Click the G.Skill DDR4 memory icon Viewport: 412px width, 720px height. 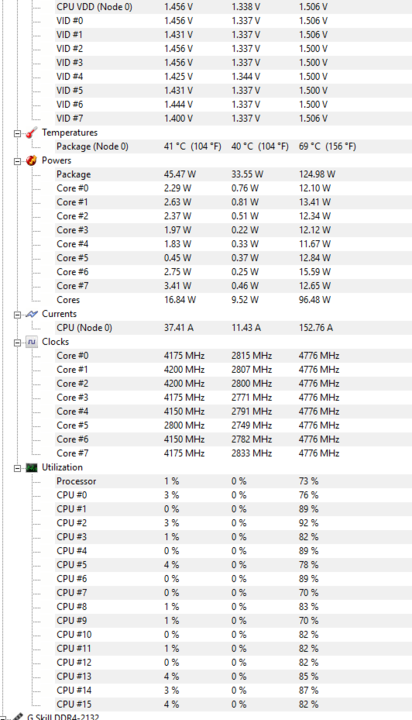tap(17, 716)
